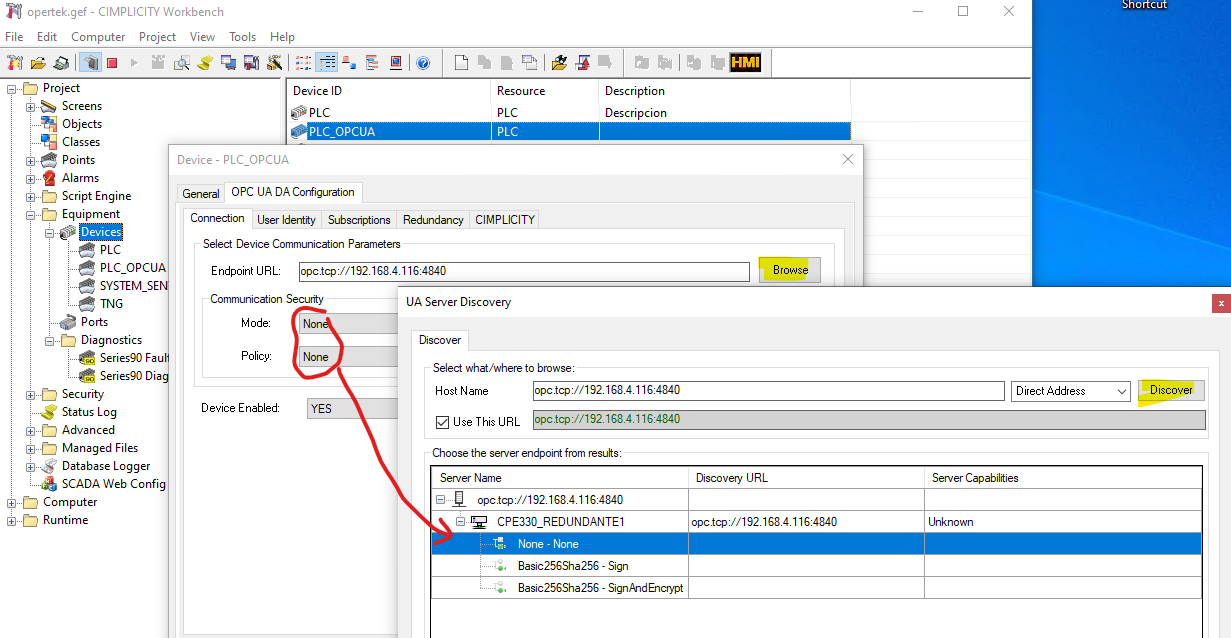Open the Tools menu

click(243, 37)
